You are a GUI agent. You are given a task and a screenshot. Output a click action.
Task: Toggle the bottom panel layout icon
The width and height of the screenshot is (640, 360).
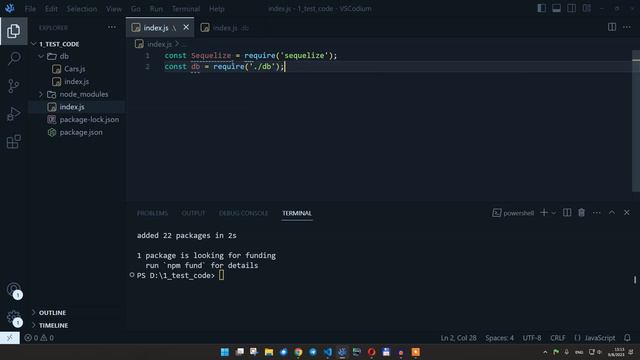556,8
